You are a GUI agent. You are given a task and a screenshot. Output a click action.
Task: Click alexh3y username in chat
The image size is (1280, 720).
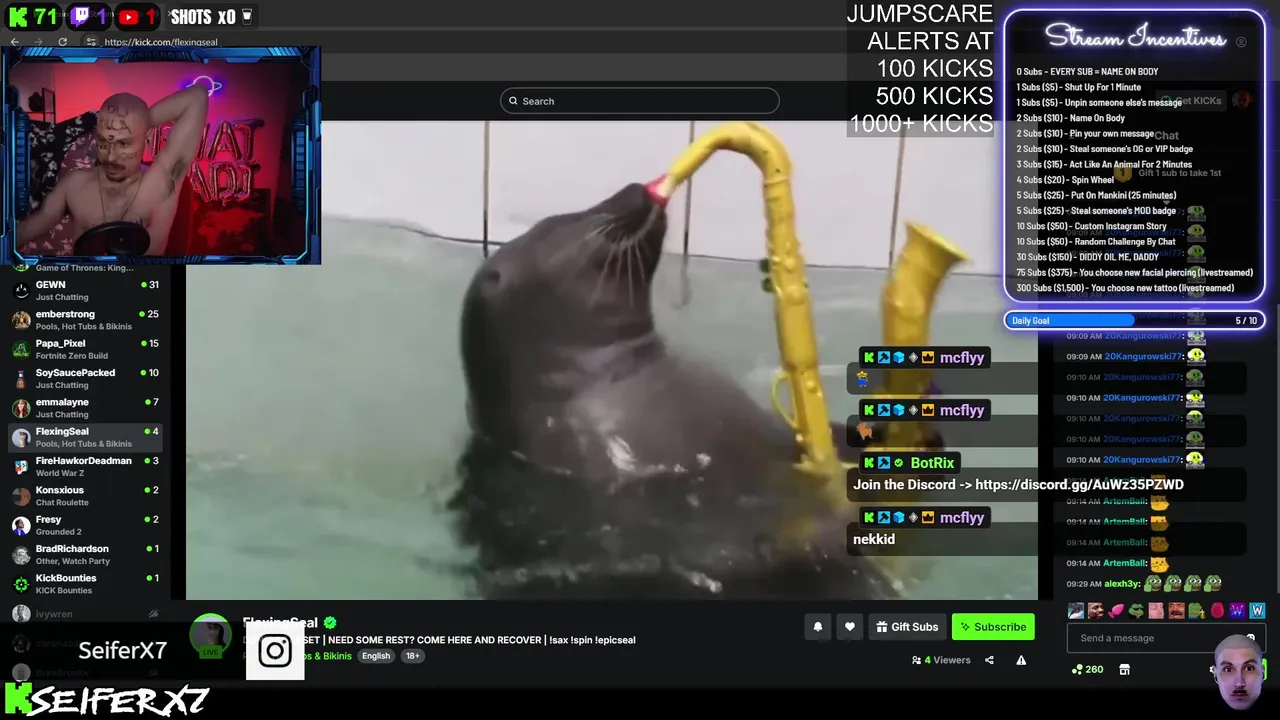[x=1122, y=583]
